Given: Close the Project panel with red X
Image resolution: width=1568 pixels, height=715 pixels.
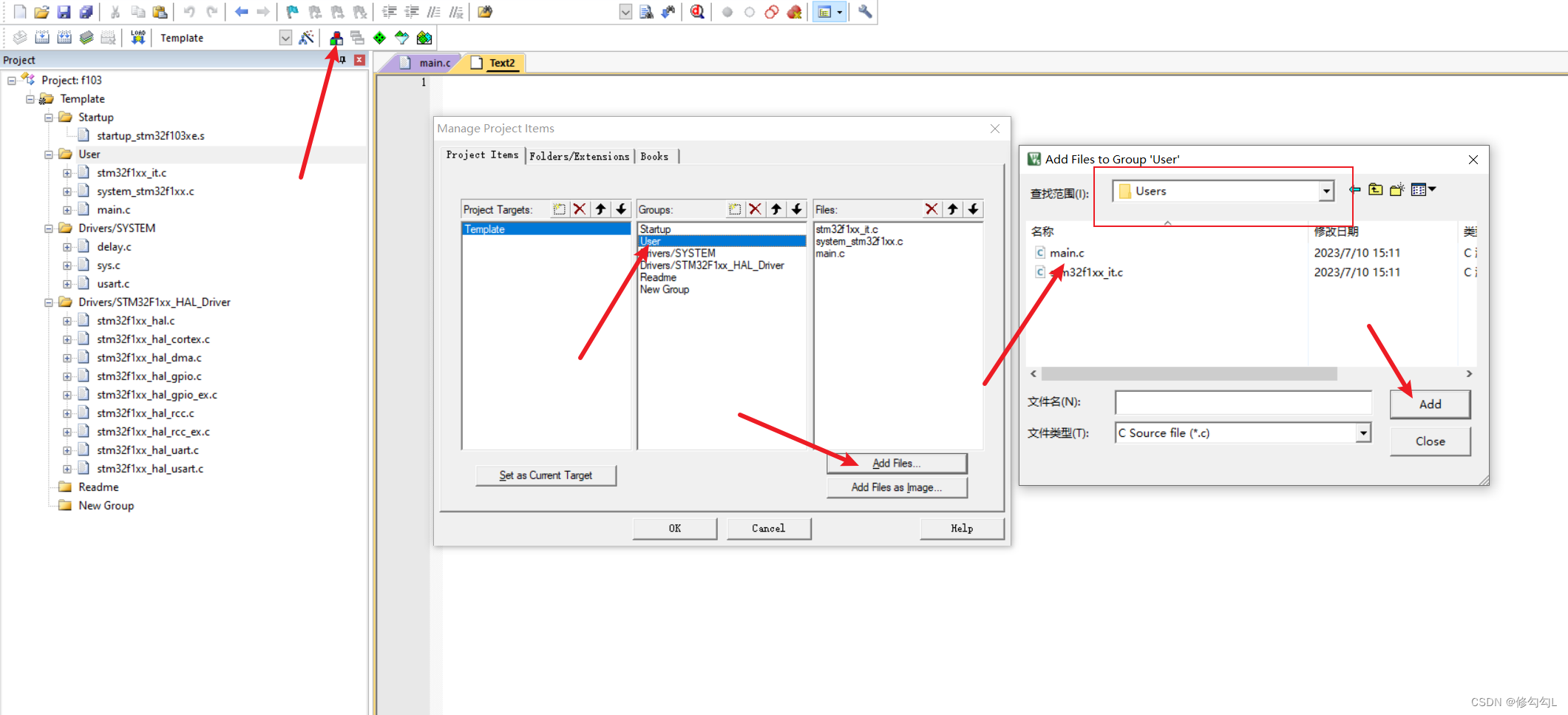Looking at the screenshot, I should [359, 60].
